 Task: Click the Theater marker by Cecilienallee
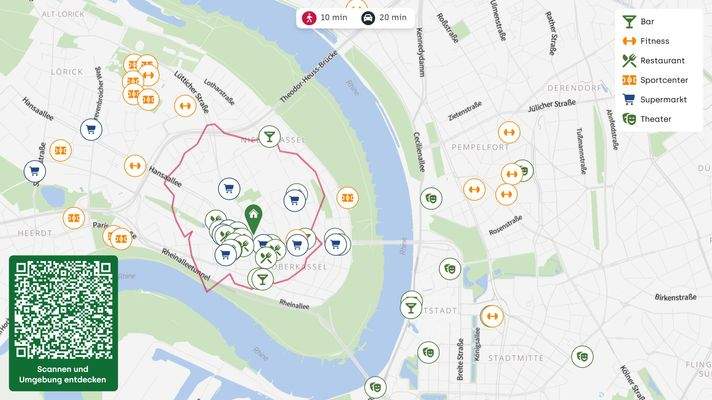click(430, 198)
